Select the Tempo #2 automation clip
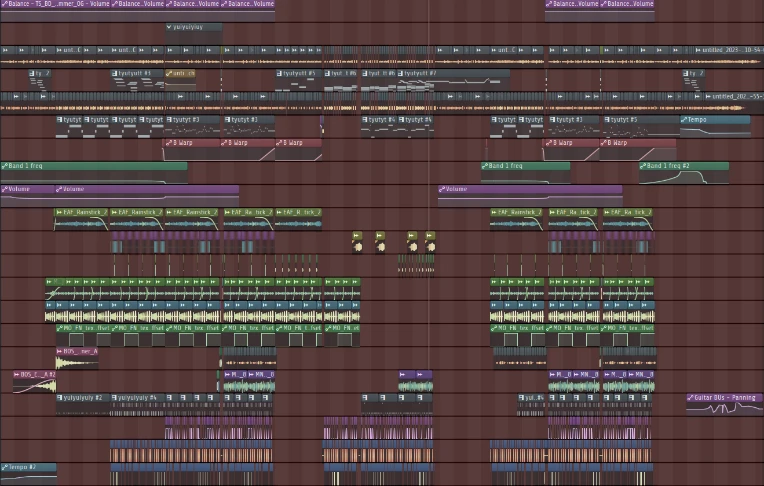The image size is (764, 486). tap(29, 474)
